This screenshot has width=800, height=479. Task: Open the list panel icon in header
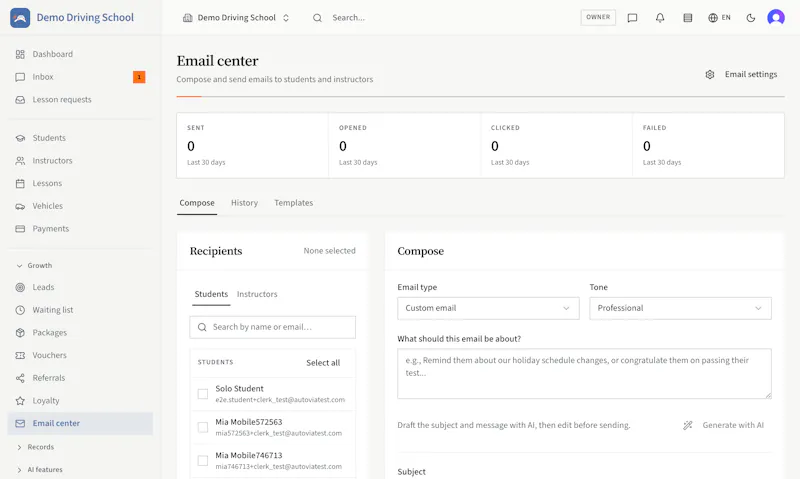(x=687, y=18)
